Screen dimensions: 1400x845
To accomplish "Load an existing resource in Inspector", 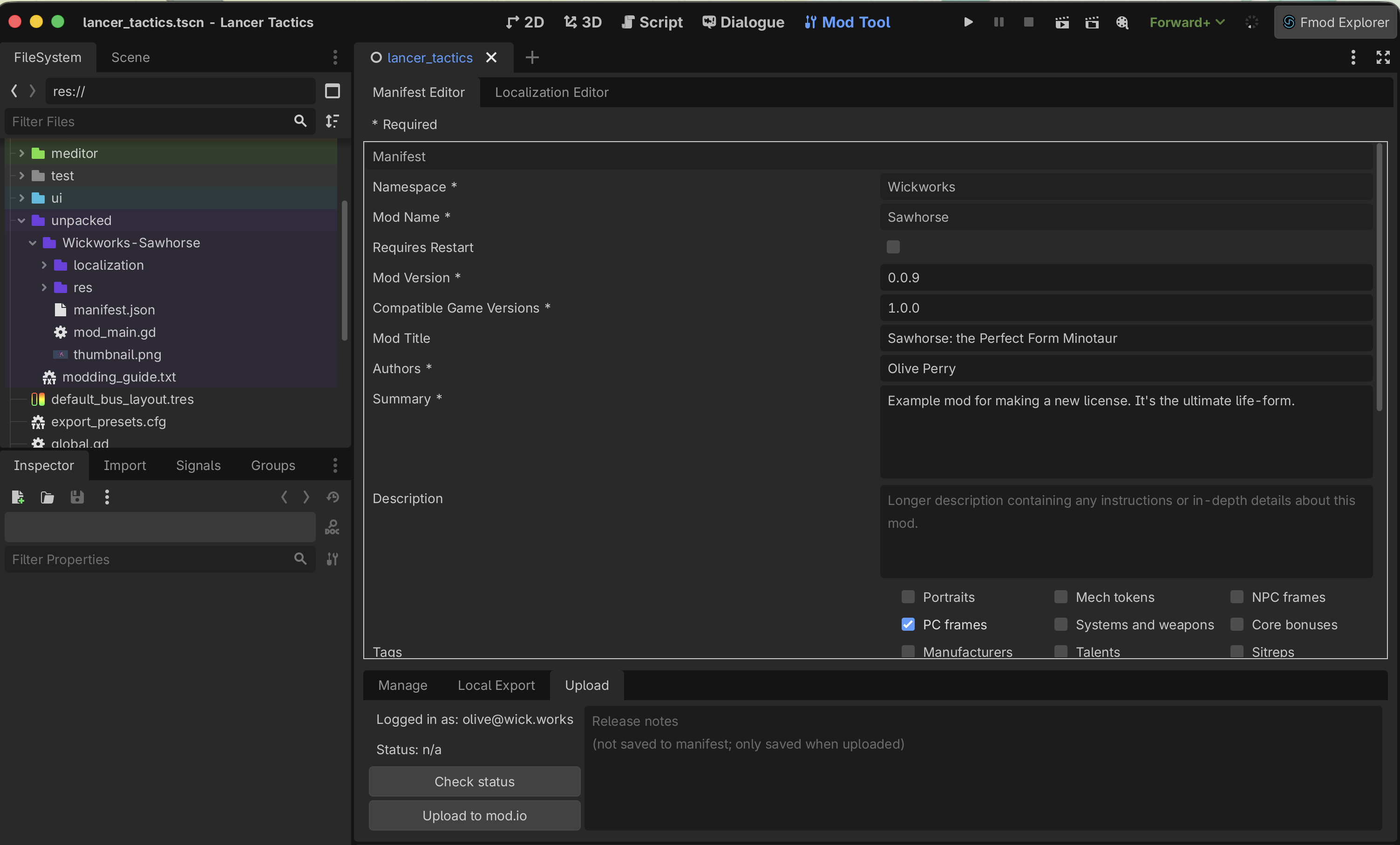I will pyautogui.click(x=47, y=497).
